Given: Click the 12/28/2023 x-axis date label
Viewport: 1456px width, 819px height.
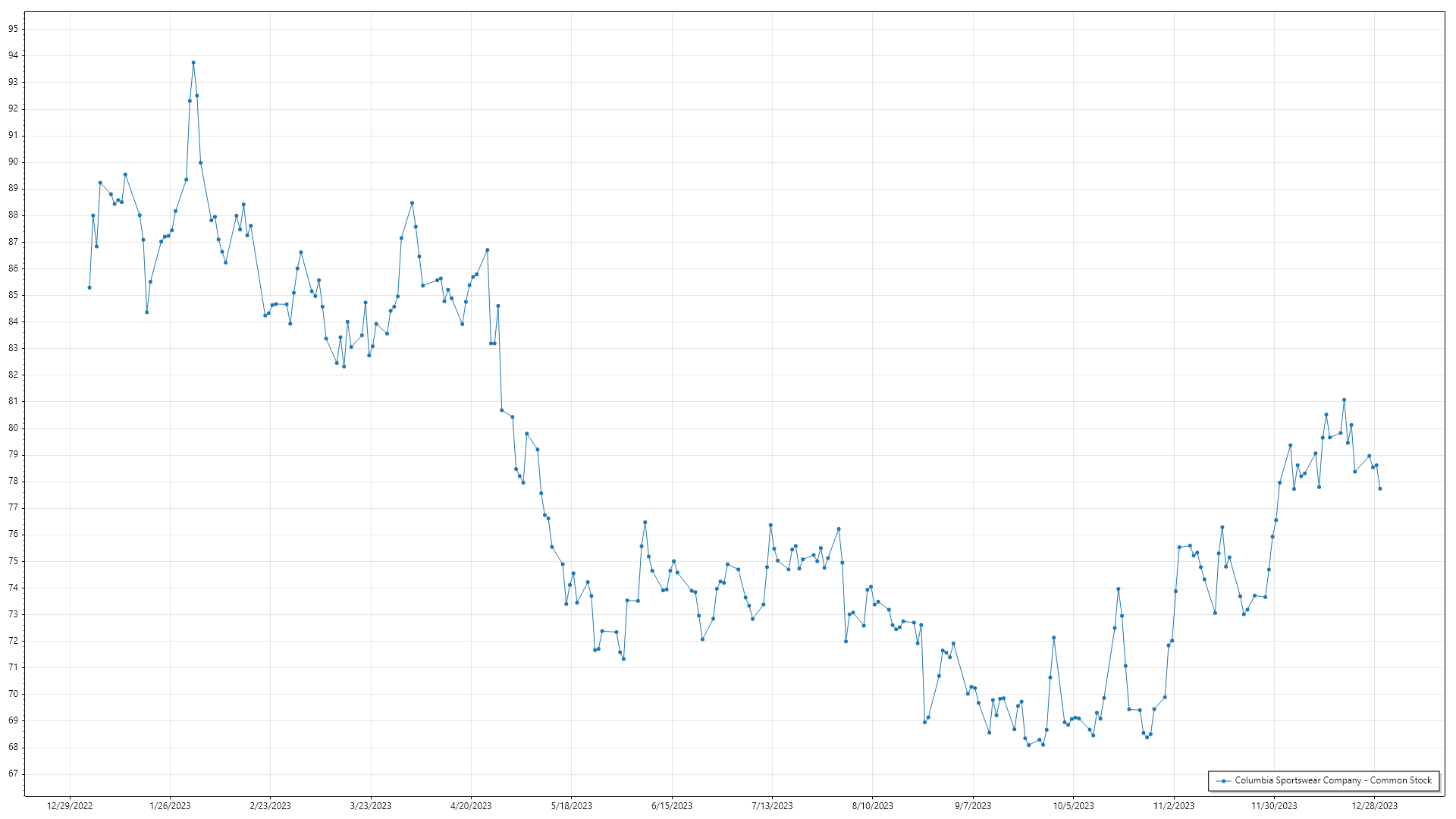Looking at the screenshot, I should click(x=1374, y=805).
